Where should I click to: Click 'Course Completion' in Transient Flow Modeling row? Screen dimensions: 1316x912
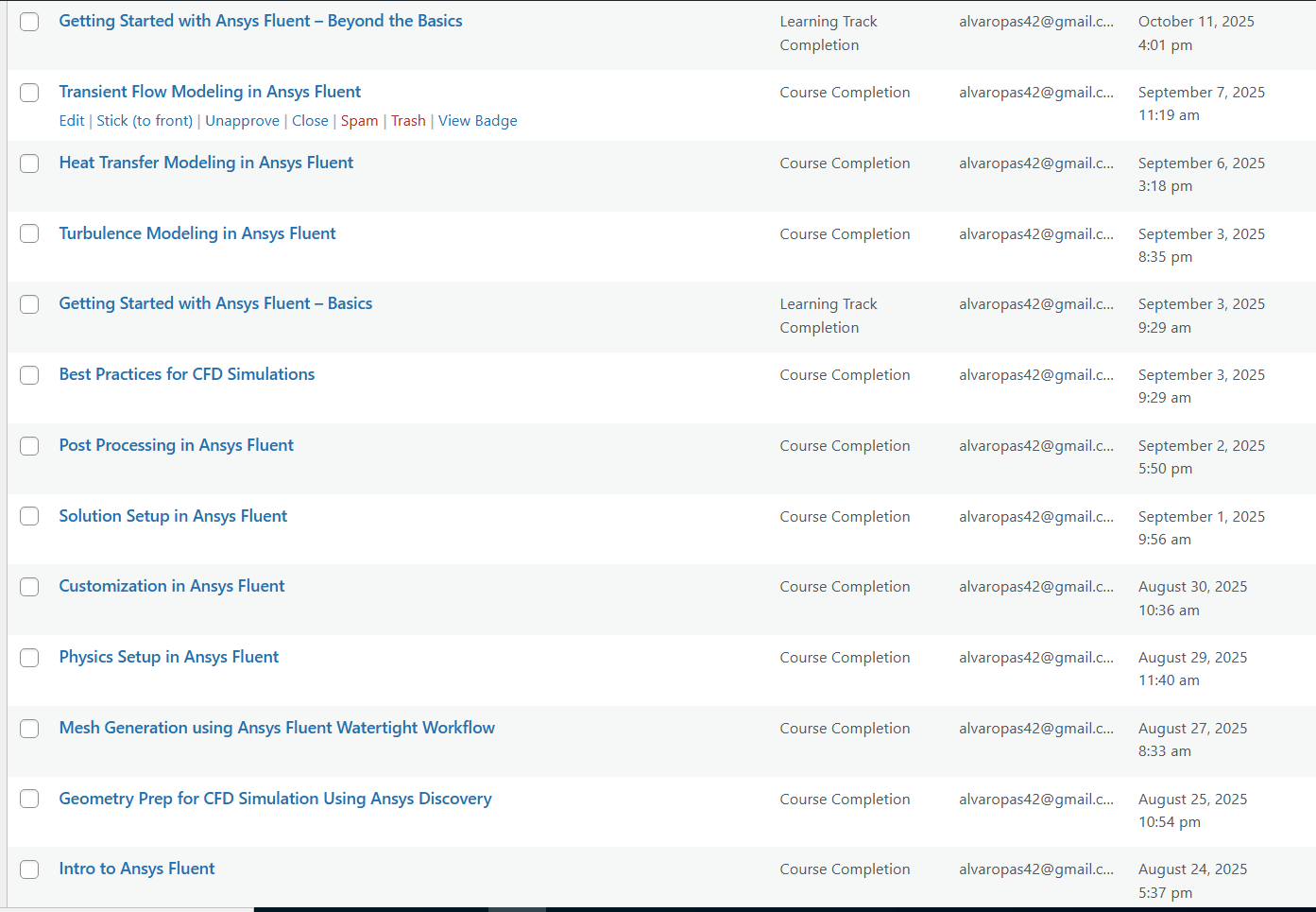click(x=846, y=93)
